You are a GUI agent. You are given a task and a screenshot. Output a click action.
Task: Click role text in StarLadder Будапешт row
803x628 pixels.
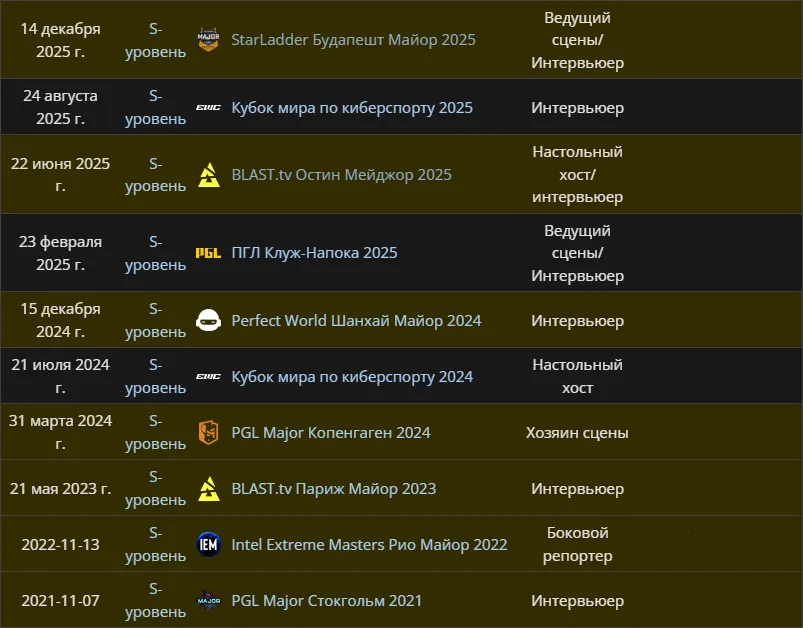577,40
